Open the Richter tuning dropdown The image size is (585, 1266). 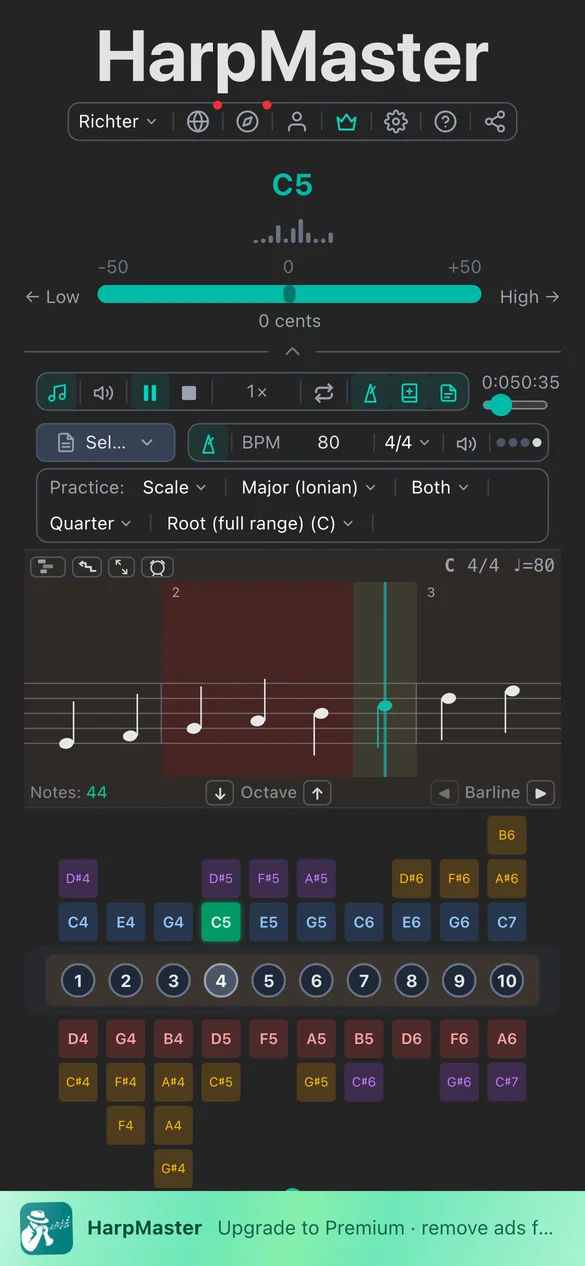pos(118,122)
